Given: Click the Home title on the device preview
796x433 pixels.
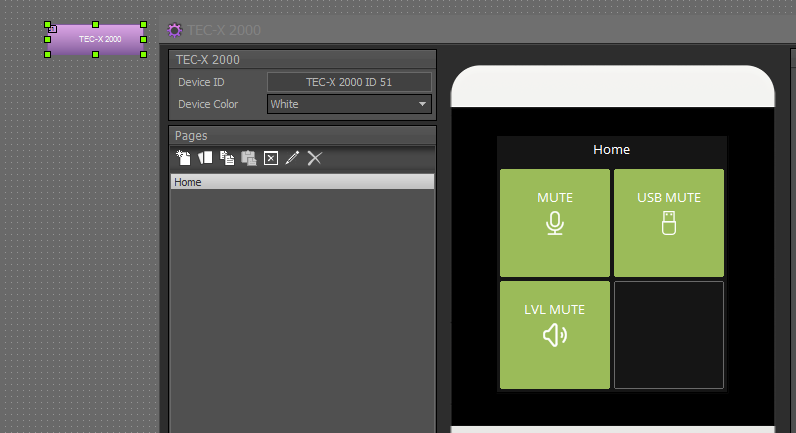Looking at the screenshot, I should pos(611,150).
